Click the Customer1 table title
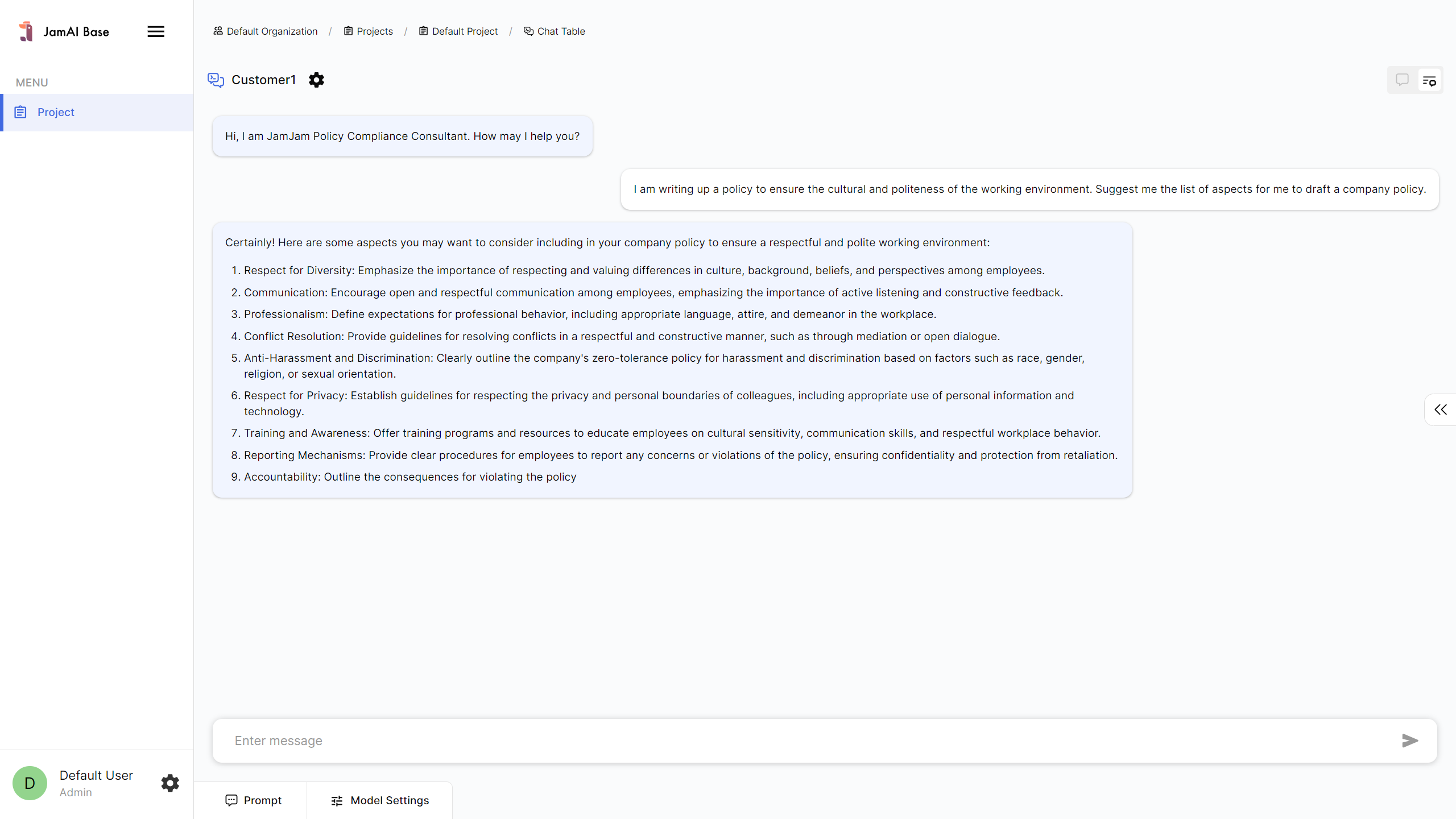Screen dimensions: 1456x819 (x=263, y=80)
